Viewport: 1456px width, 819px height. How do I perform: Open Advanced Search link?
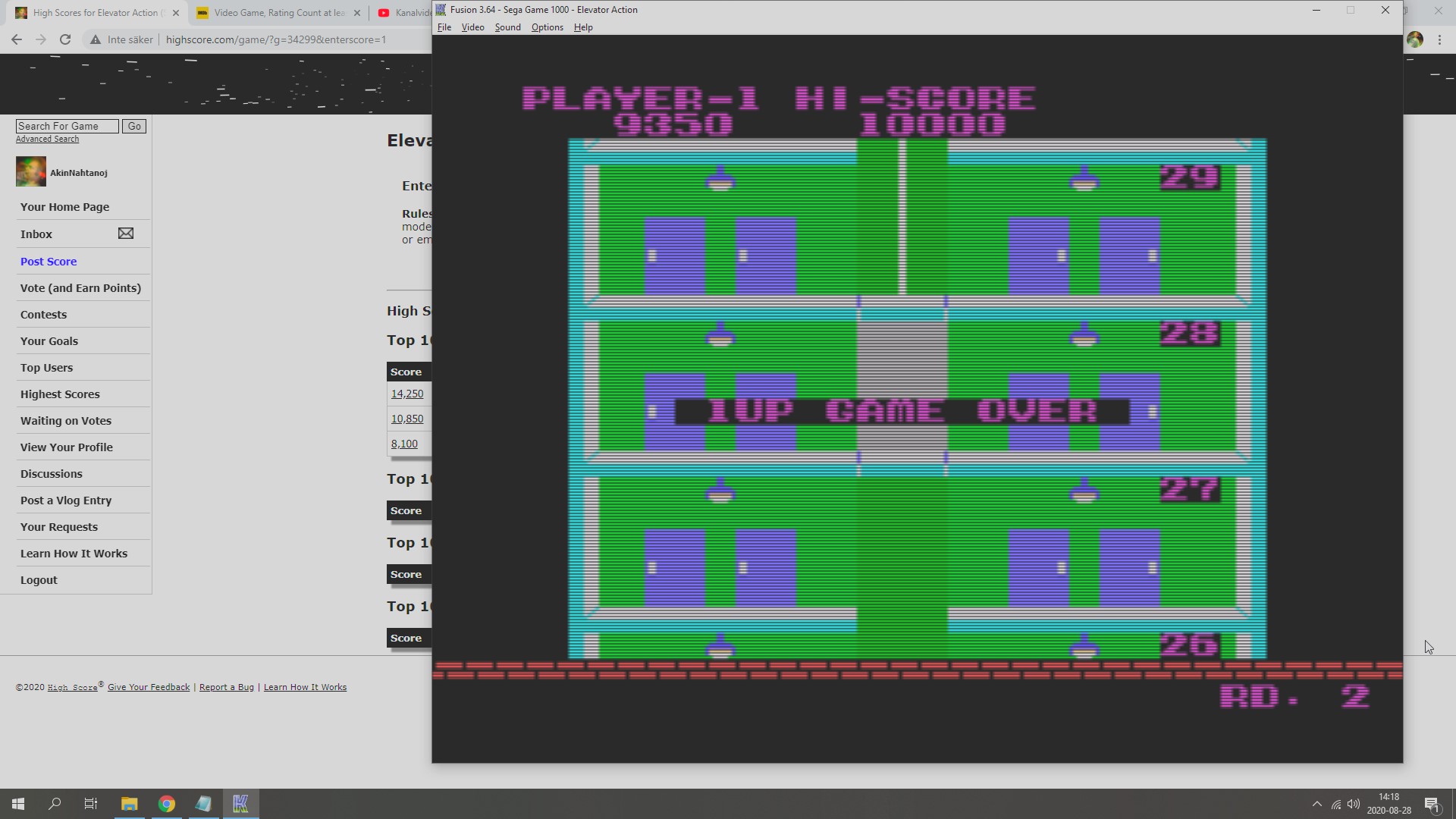point(47,140)
